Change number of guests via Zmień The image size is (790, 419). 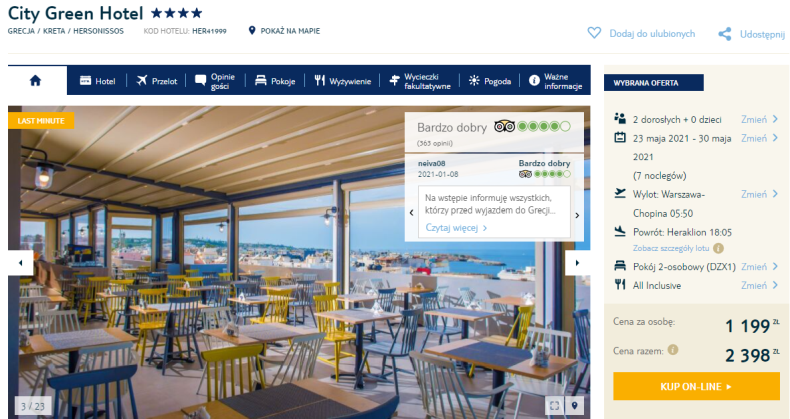click(760, 119)
